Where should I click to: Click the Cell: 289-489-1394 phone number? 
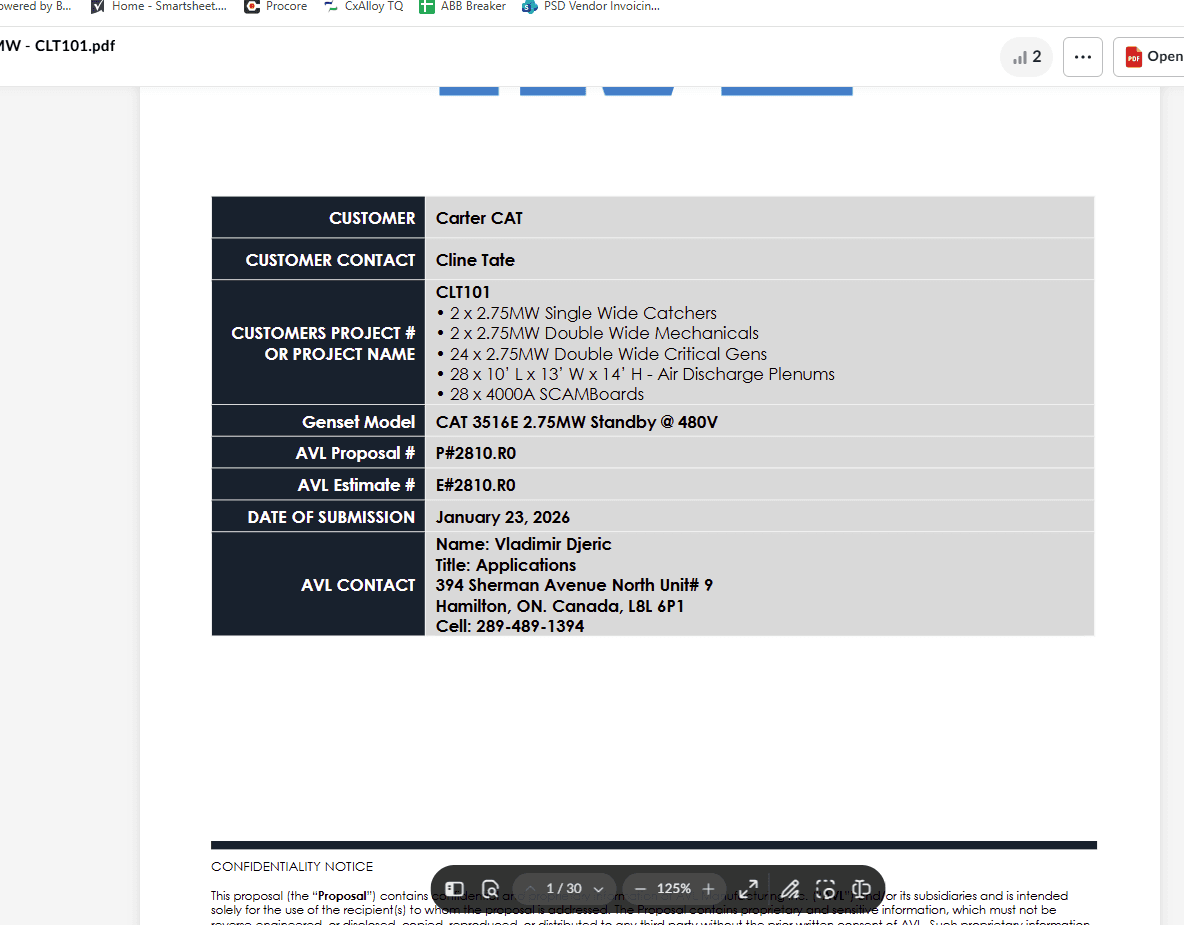(510, 626)
